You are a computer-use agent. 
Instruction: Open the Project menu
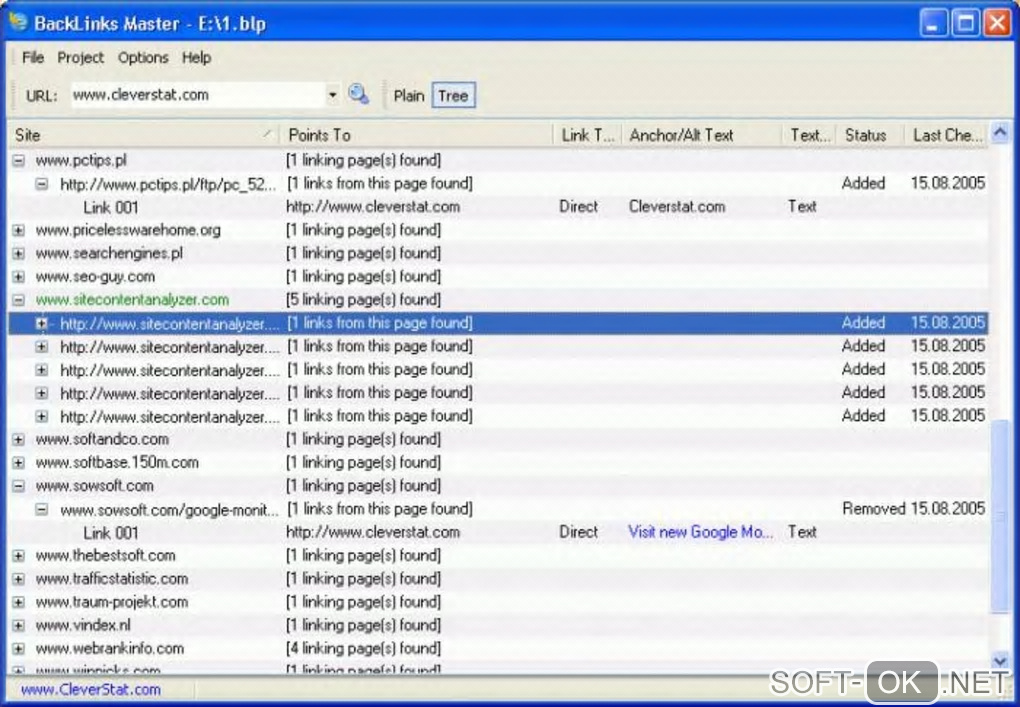click(80, 57)
